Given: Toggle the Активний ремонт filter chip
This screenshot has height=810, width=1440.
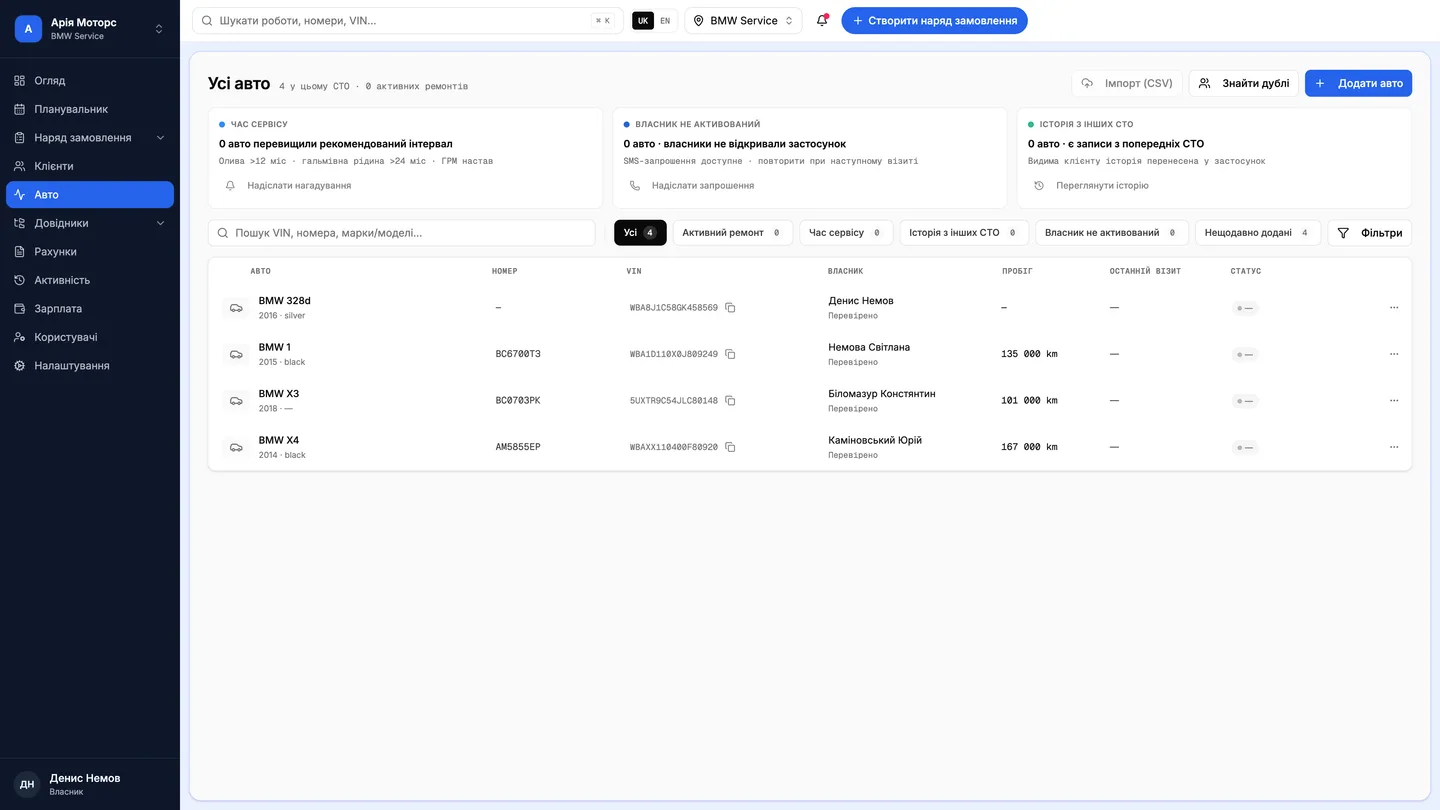Looking at the screenshot, I should (x=733, y=233).
